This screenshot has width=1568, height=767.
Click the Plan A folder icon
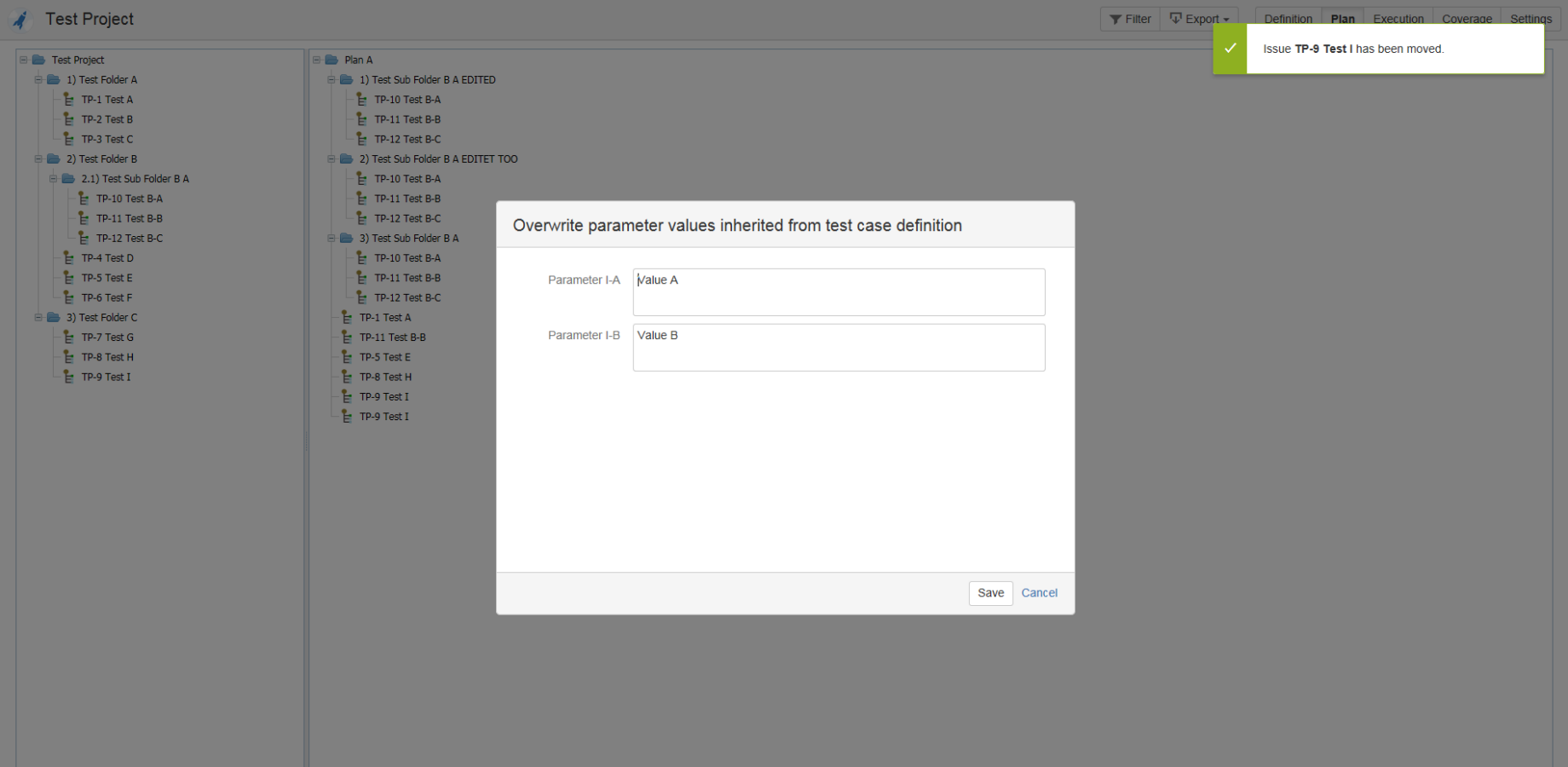[x=331, y=60]
